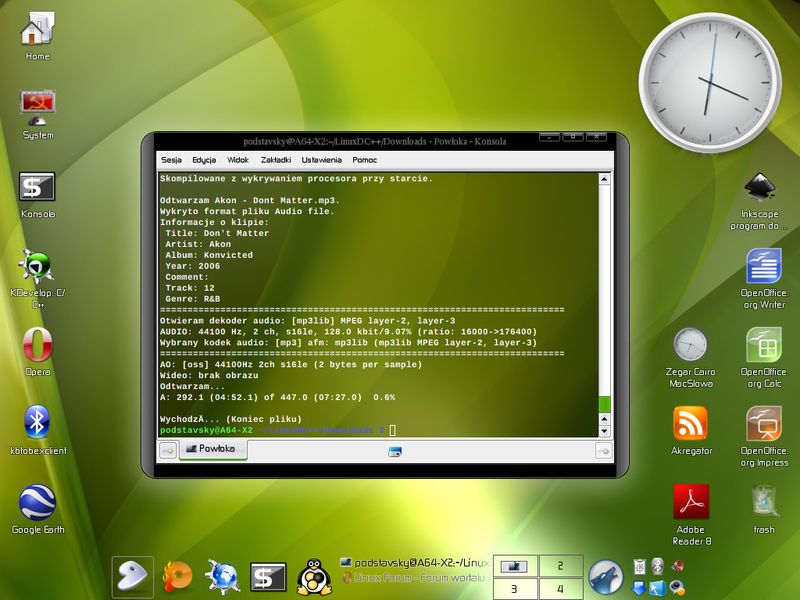The height and width of the screenshot is (600, 800).
Task: Open the Pomoc menu in Konsola
Action: pos(364,160)
